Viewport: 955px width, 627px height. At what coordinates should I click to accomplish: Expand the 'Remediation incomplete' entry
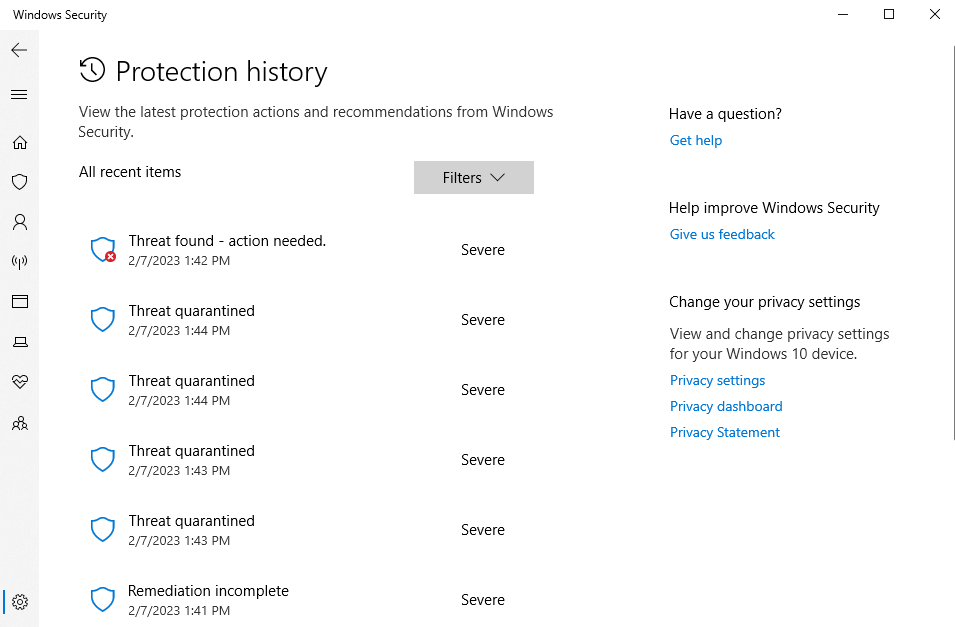tap(208, 599)
